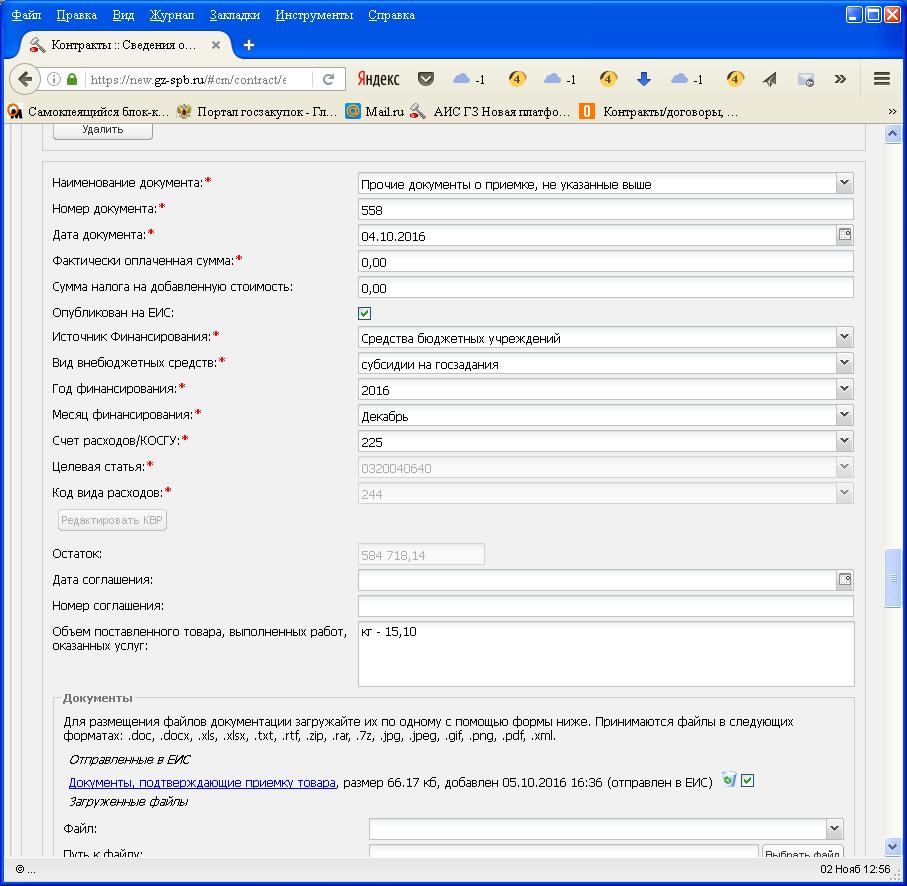Close the Контракты browser tab

point(216,45)
